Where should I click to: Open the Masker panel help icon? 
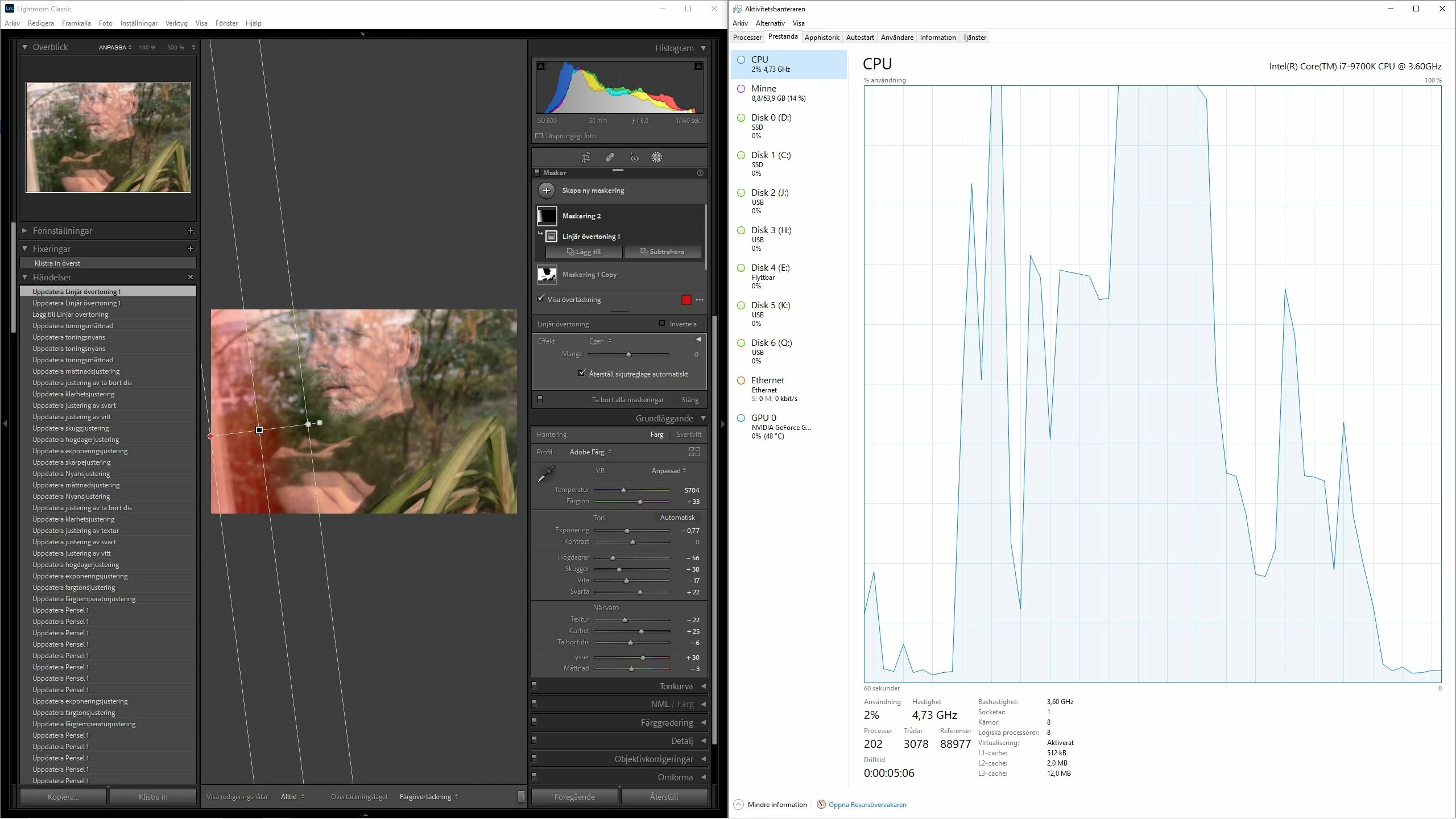pos(700,173)
